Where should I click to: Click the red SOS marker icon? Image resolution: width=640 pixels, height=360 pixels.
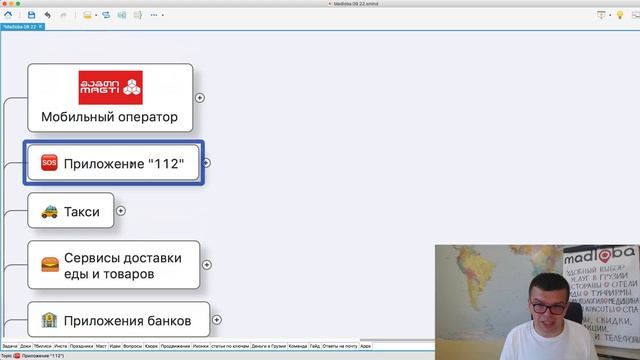[49, 163]
